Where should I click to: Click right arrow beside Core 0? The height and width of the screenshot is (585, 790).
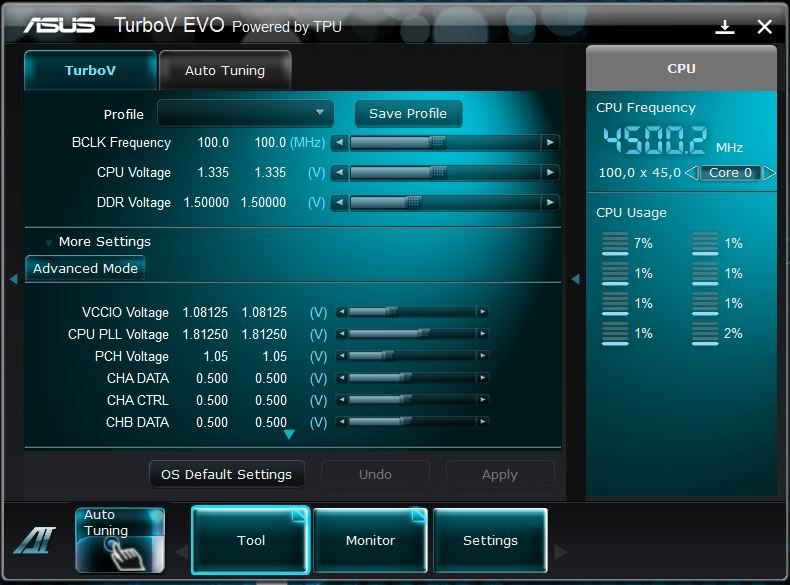click(768, 173)
